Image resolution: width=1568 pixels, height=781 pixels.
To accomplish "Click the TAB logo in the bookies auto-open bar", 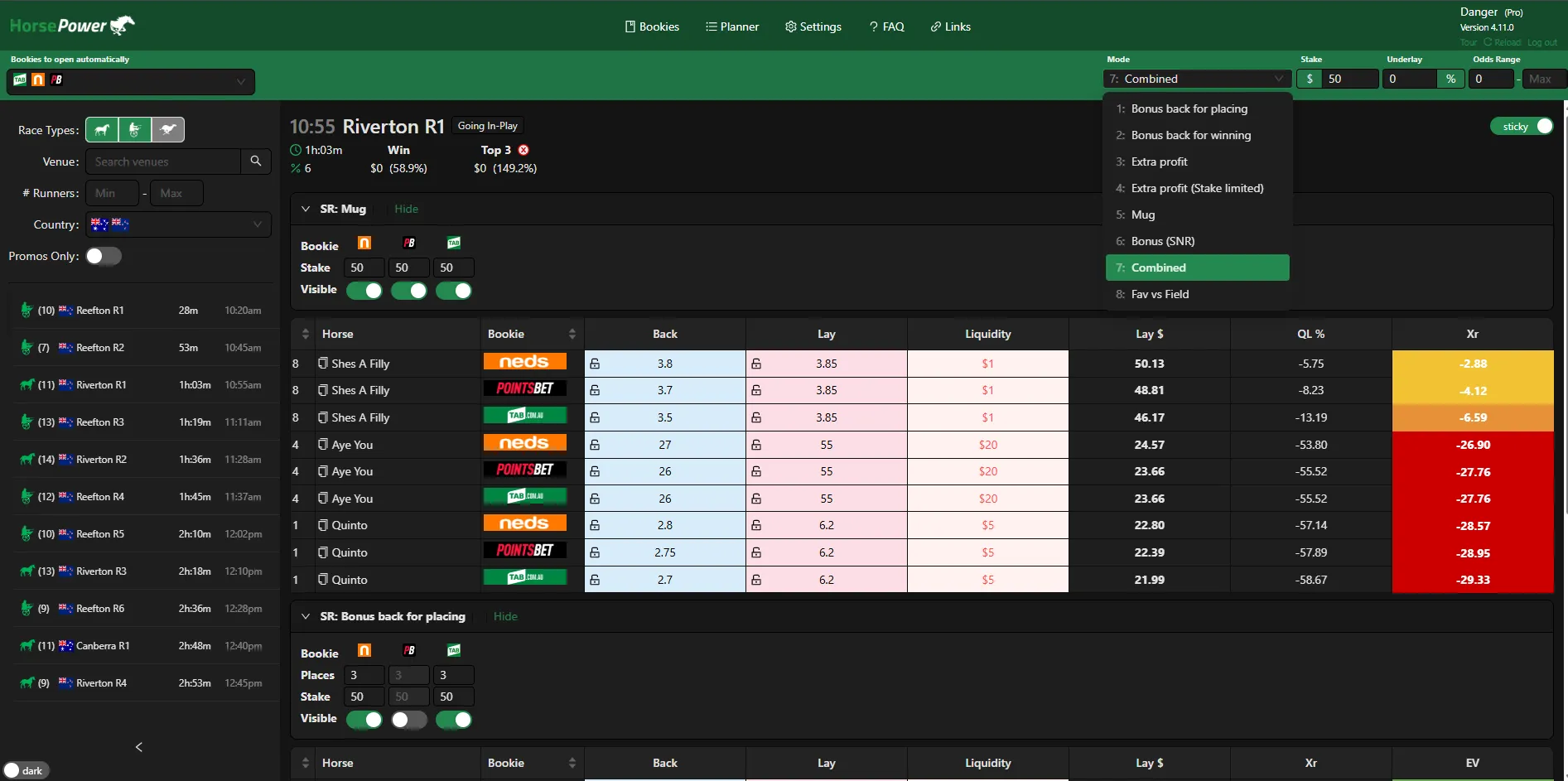I will tap(18, 80).
